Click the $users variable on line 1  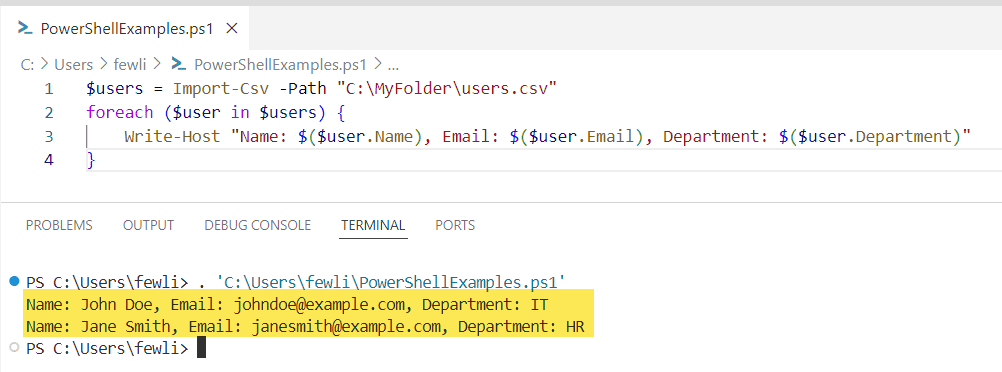114,89
